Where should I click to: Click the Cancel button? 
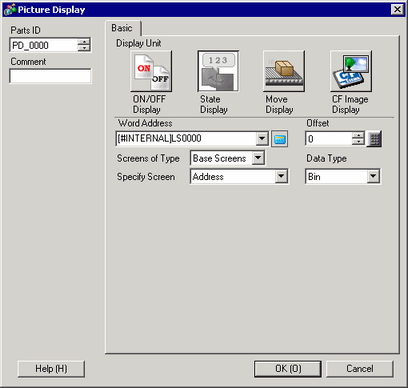pos(360,369)
